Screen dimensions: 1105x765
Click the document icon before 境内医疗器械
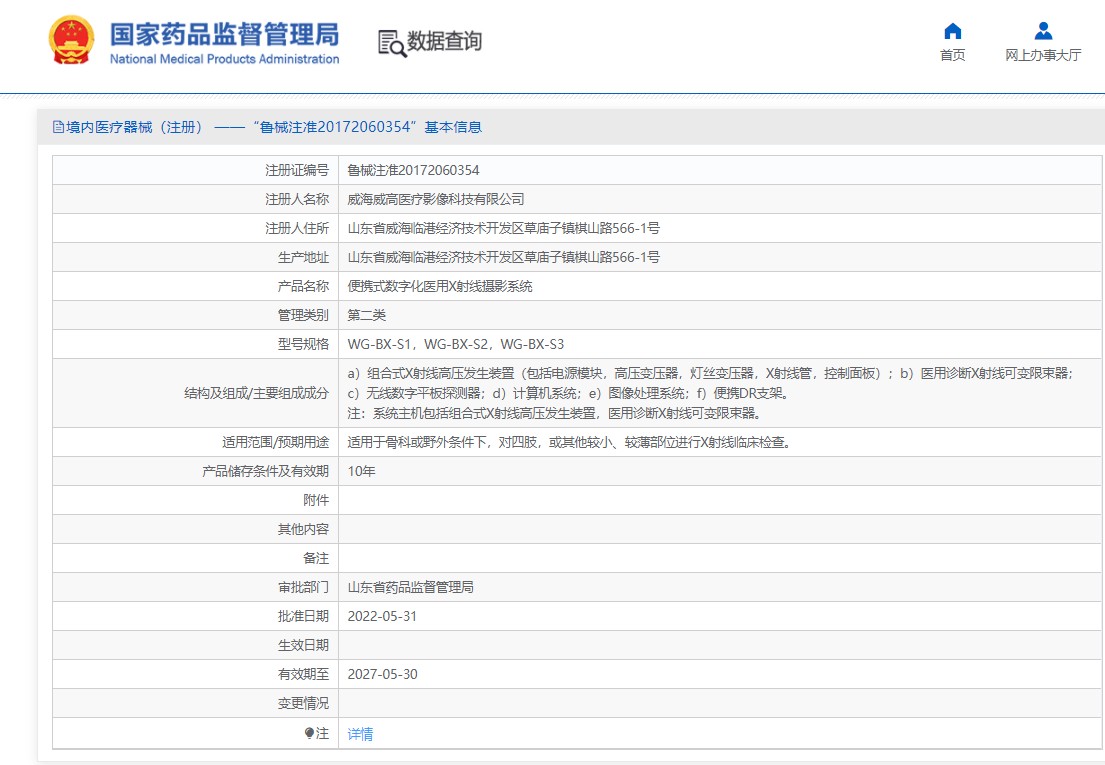58,127
